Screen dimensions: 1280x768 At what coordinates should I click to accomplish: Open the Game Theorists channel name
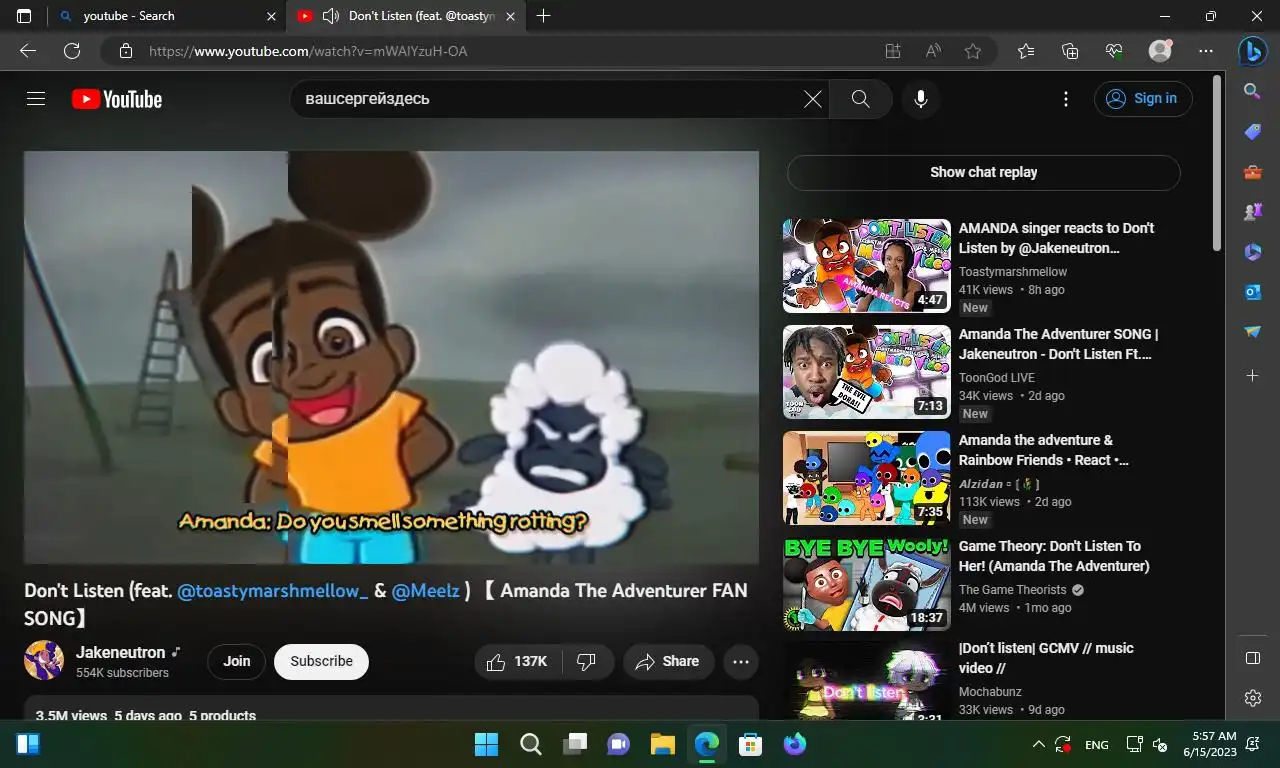pyautogui.click(x=1012, y=590)
